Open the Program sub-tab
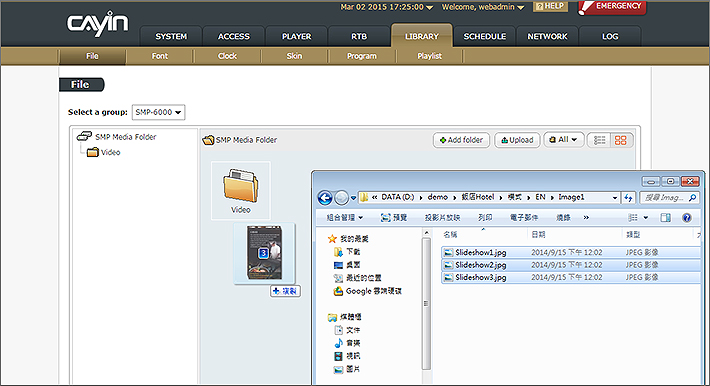The image size is (710, 386). point(362,56)
